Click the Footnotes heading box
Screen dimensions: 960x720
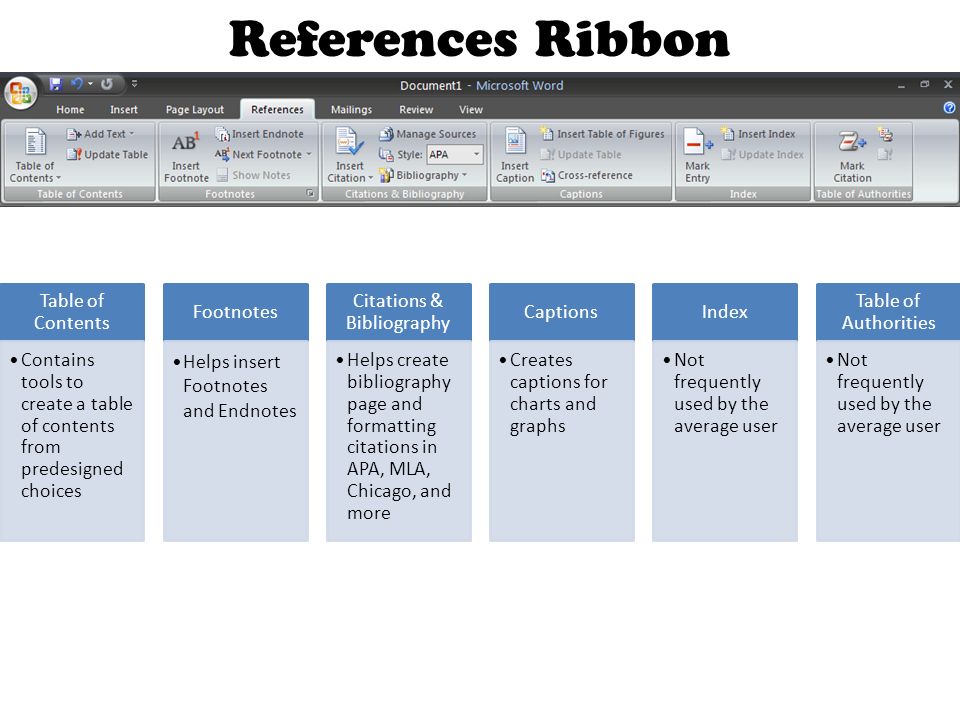pyautogui.click(x=236, y=312)
